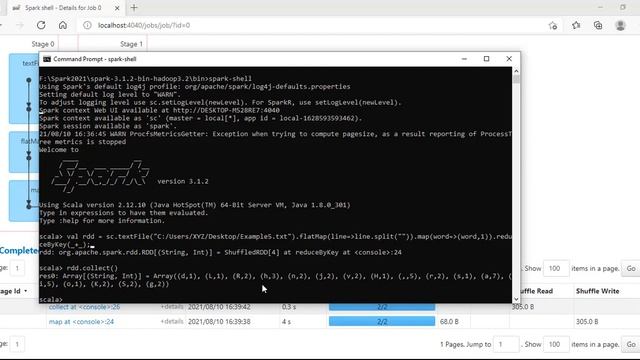Sort by Shuffle Write column
Viewport: 640px width, 360px height.
[x=598, y=291]
